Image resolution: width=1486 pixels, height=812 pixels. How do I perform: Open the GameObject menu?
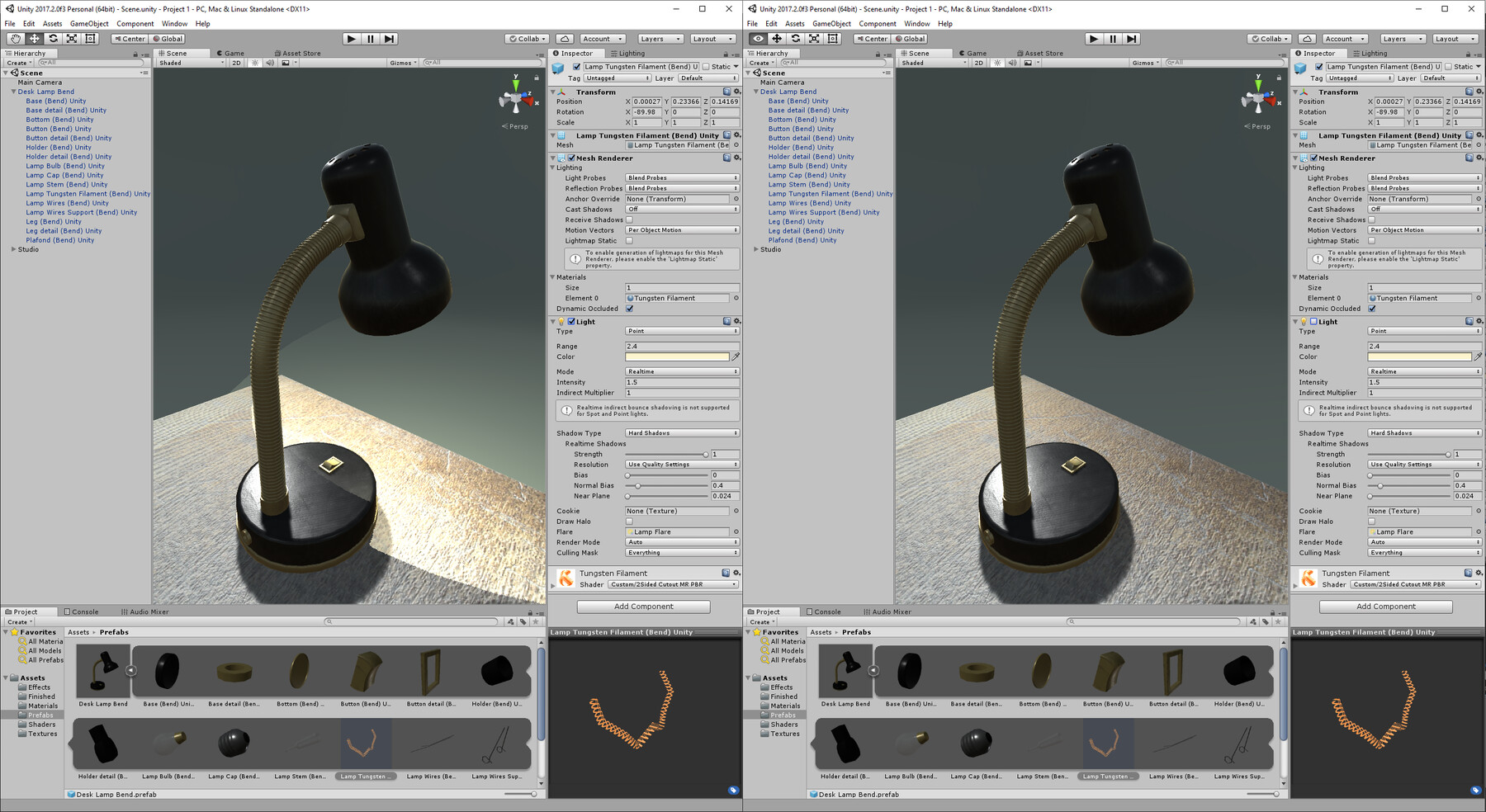[88, 23]
